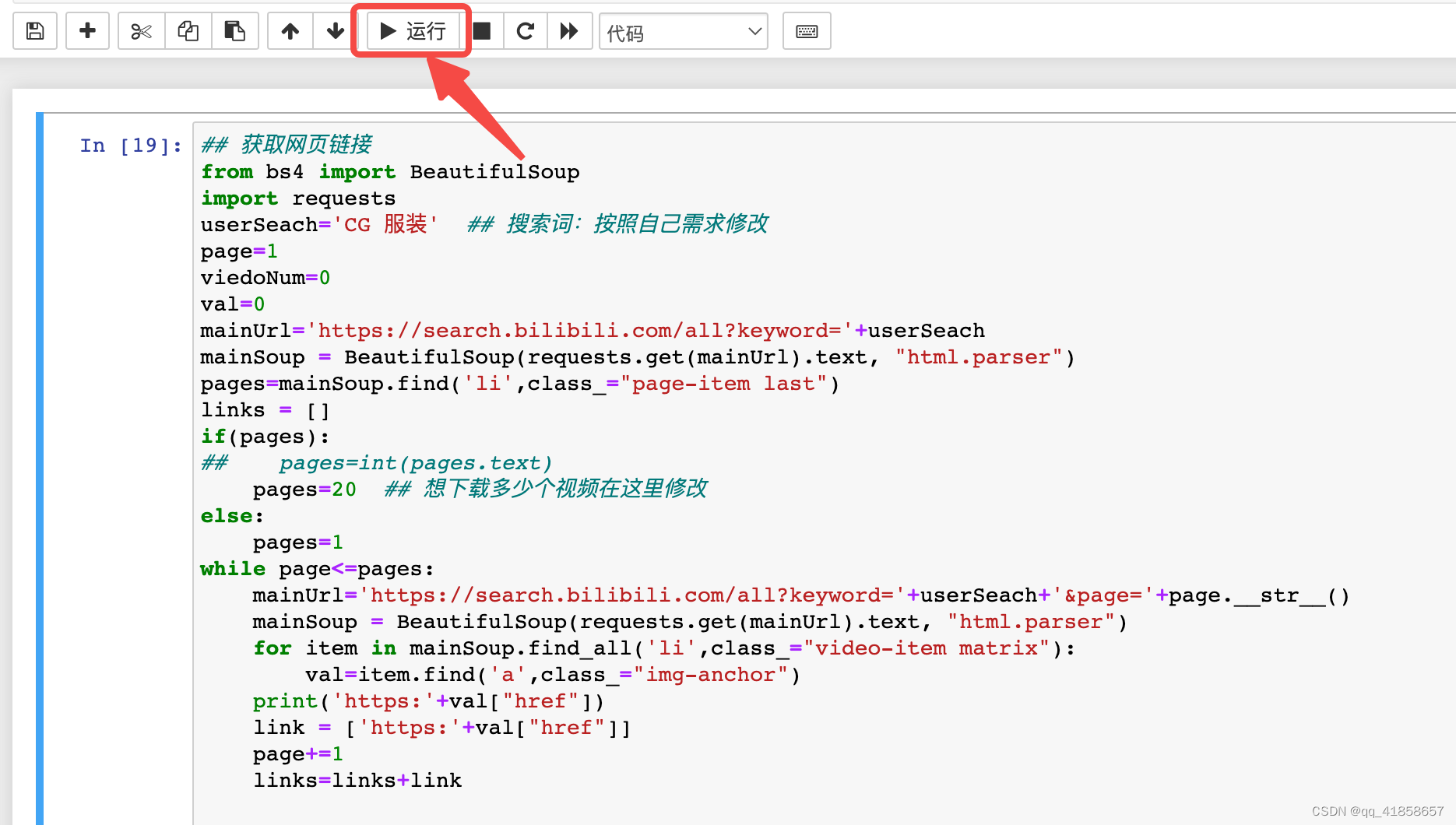The height and width of the screenshot is (825, 1456).
Task: Move the selected cell up
Action: (290, 31)
